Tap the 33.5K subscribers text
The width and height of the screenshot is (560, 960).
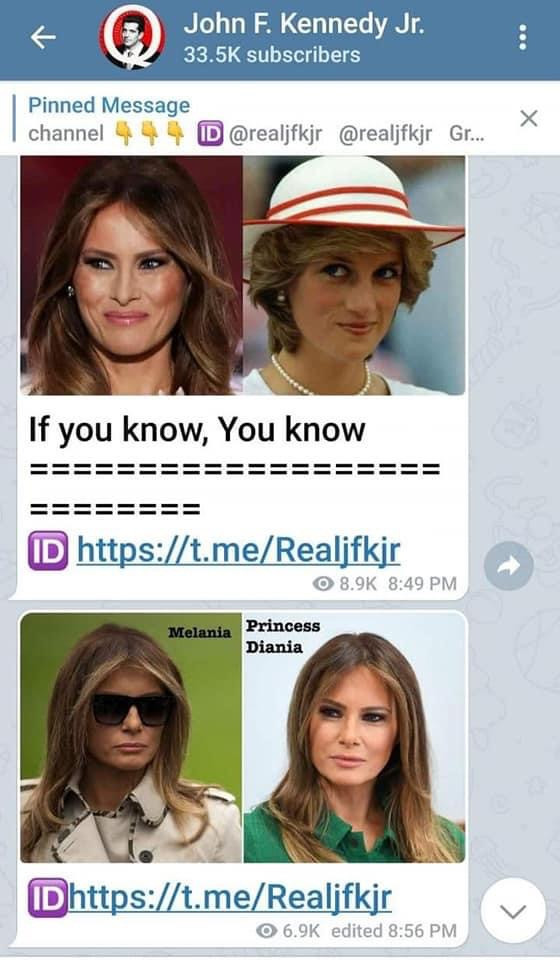point(272,55)
